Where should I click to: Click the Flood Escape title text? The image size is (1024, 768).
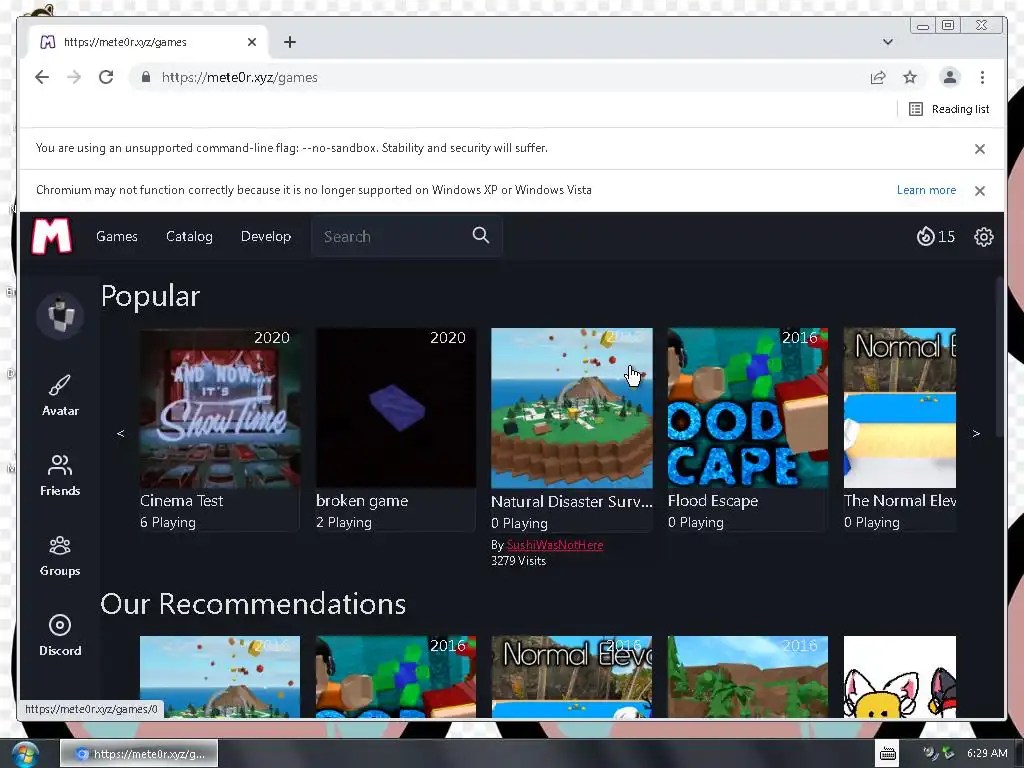712,501
